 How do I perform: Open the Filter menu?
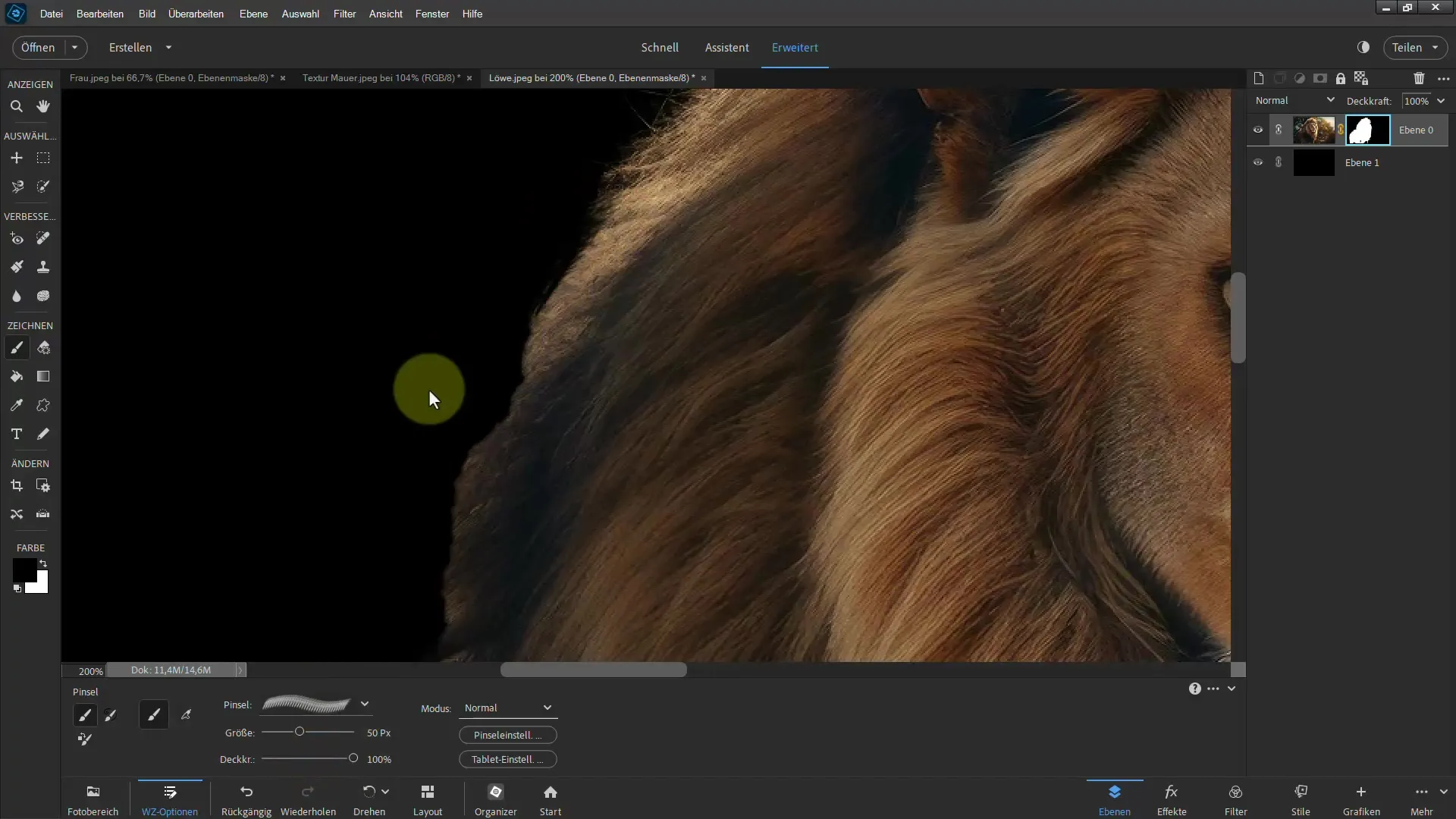pyautogui.click(x=344, y=14)
